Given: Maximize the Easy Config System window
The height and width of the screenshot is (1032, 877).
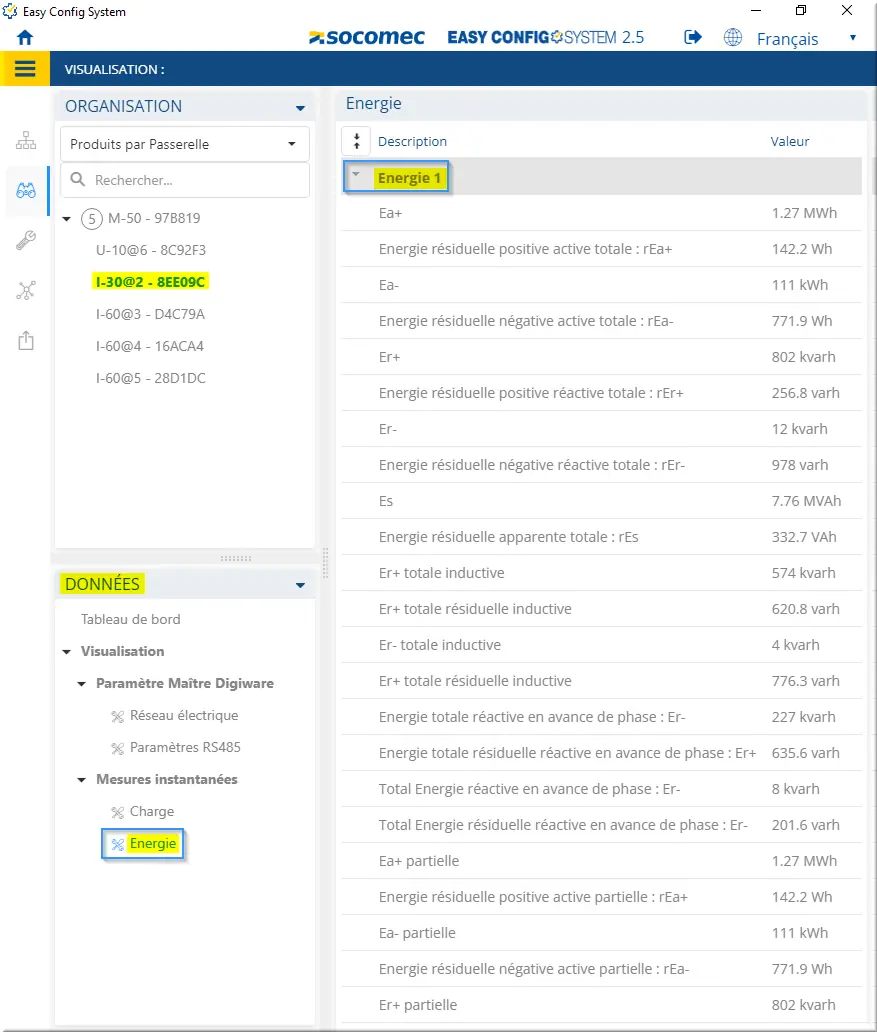Looking at the screenshot, I should [x=801, y=11].
